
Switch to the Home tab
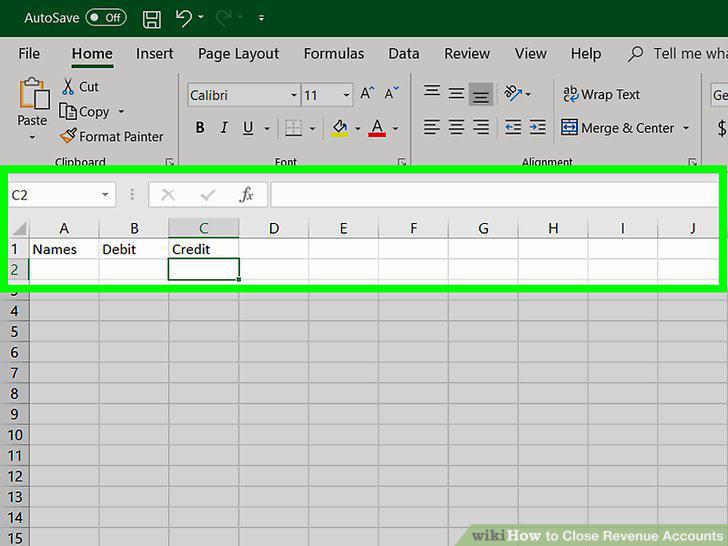(x=92, y=53)
